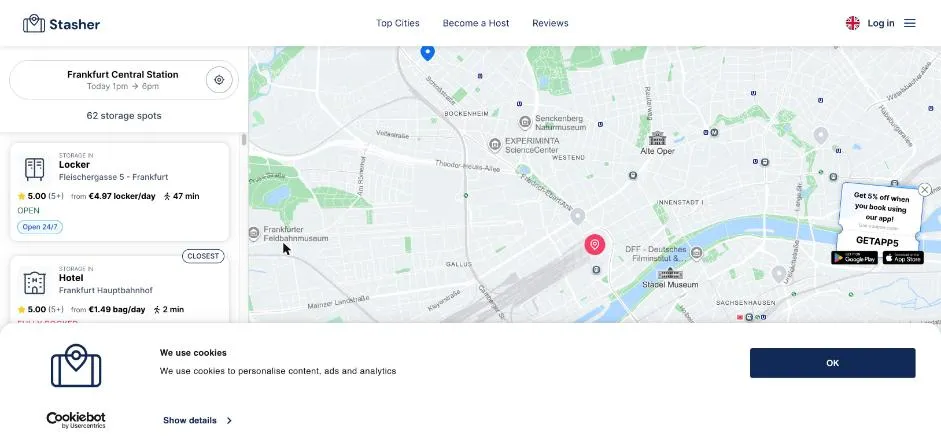Screen dimensions: 941x443
Task: Open Become a Host page
Action: [476, 23]
